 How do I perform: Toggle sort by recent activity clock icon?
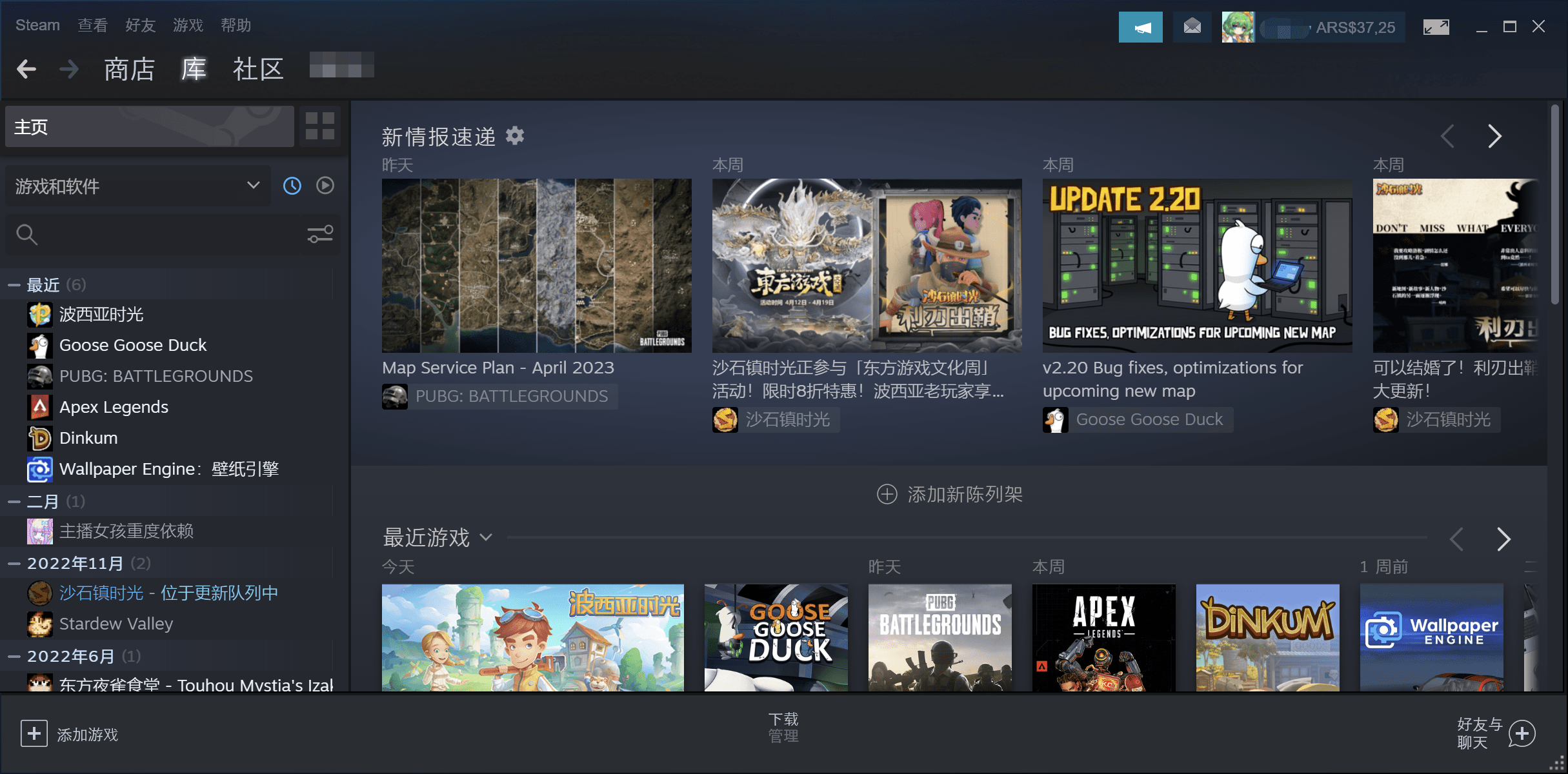tap(292, 186)
